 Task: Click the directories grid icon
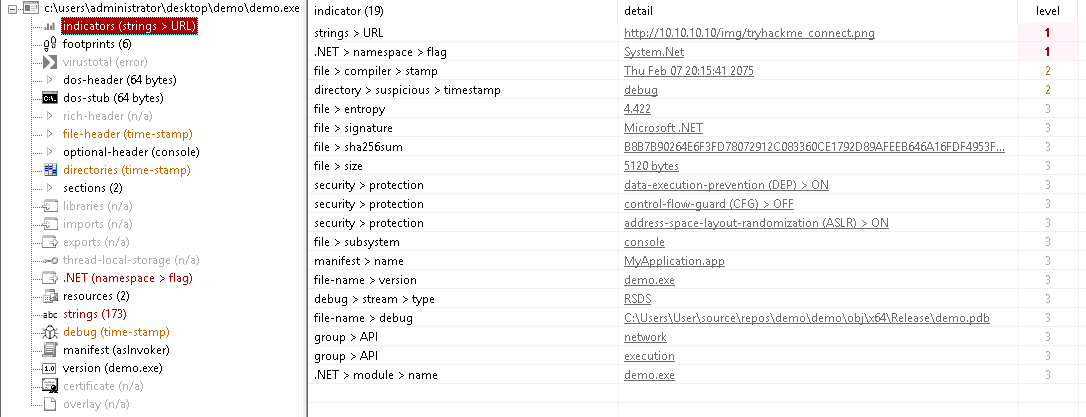(49, 170)
